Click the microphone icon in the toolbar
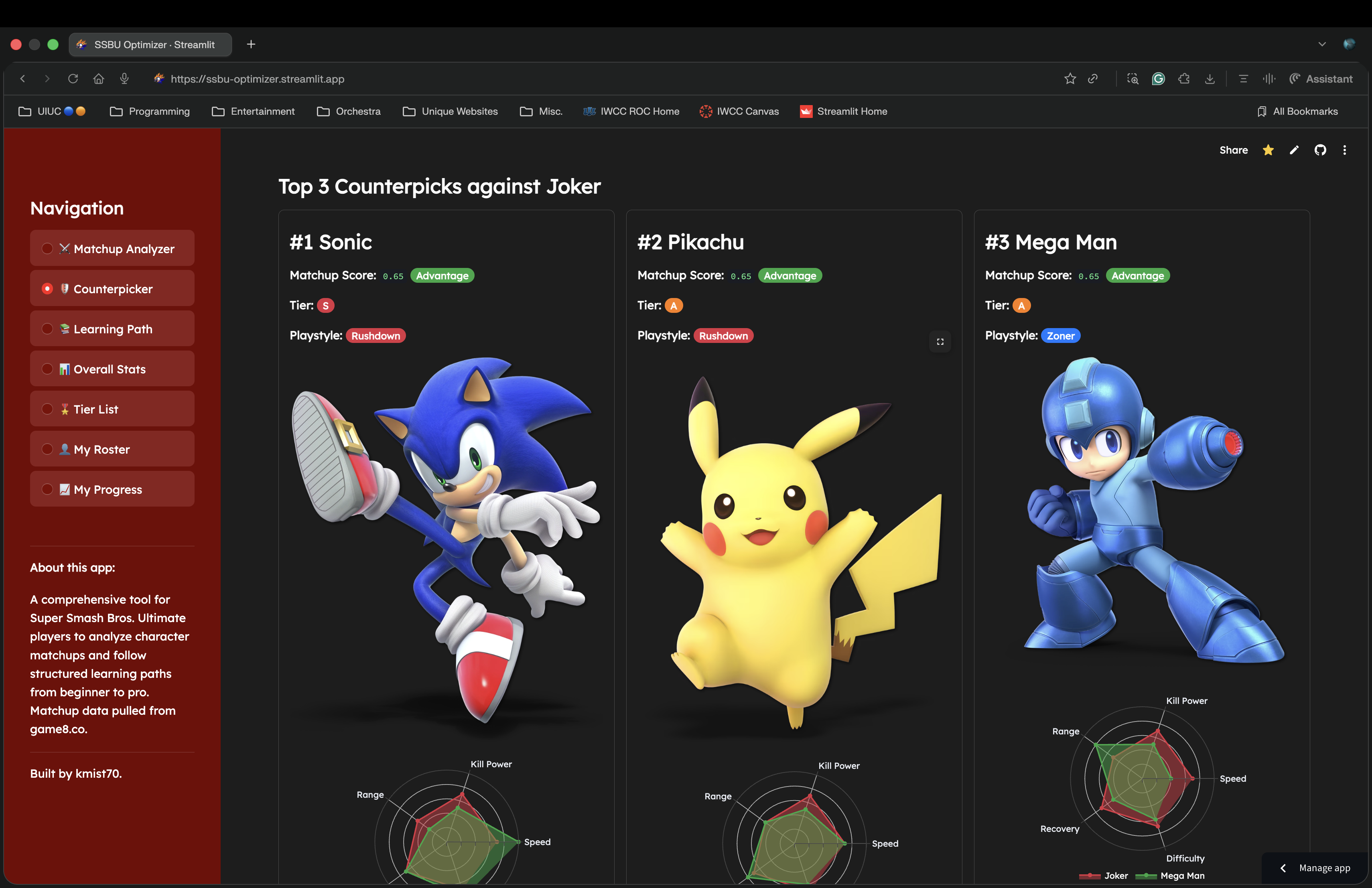Viewport: 1372px width, 888px height. (124, 79)
